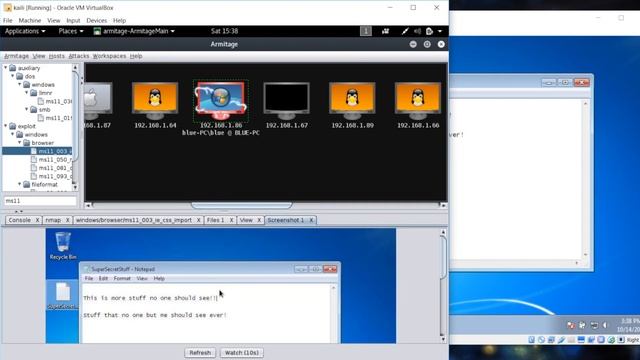Screen dimensions: 640x360
Task: Click the module search field containing ms11
Action: click(x=40, y=201)
